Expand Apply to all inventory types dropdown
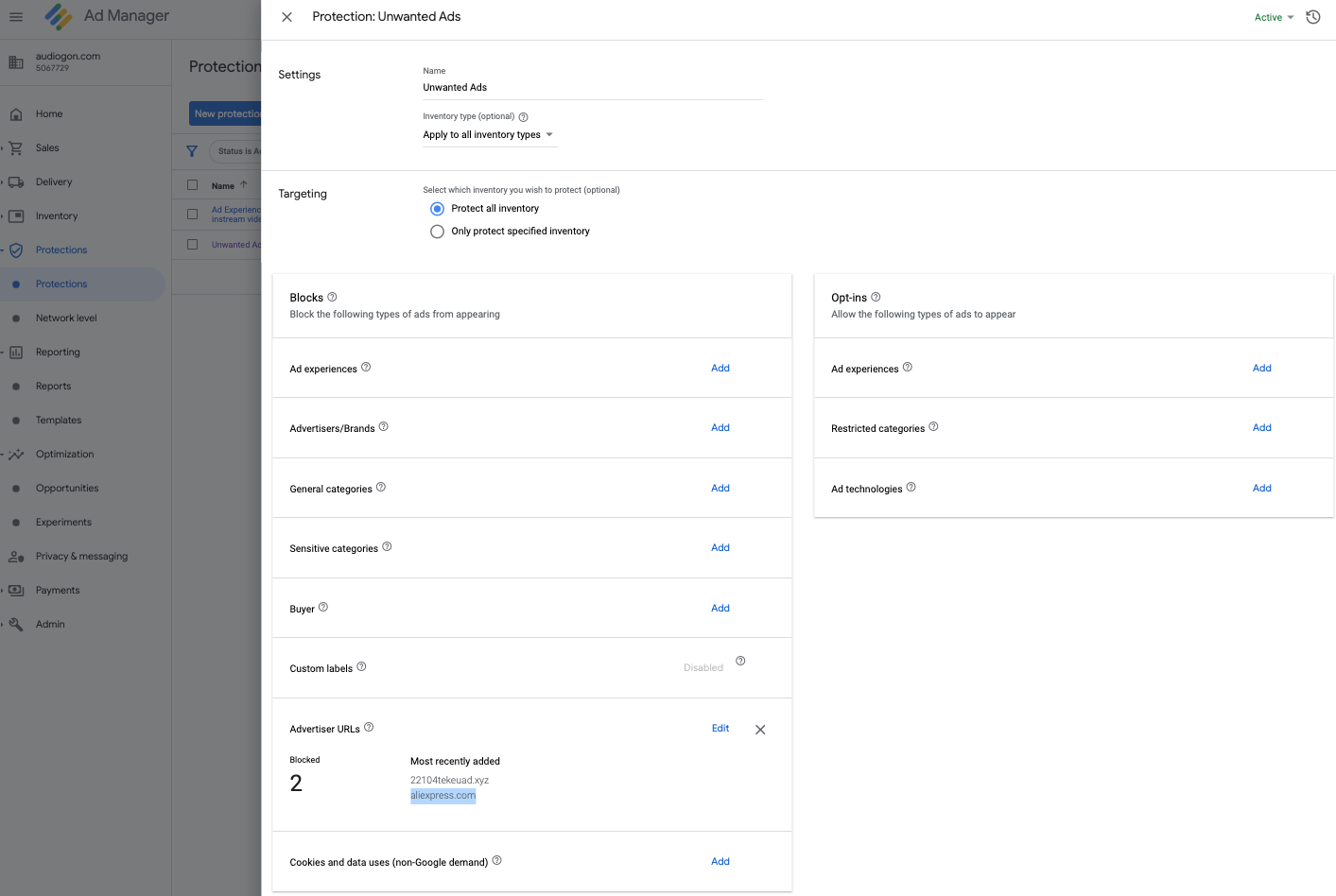This screenshot has height=896, width=1336. [489, 135]
